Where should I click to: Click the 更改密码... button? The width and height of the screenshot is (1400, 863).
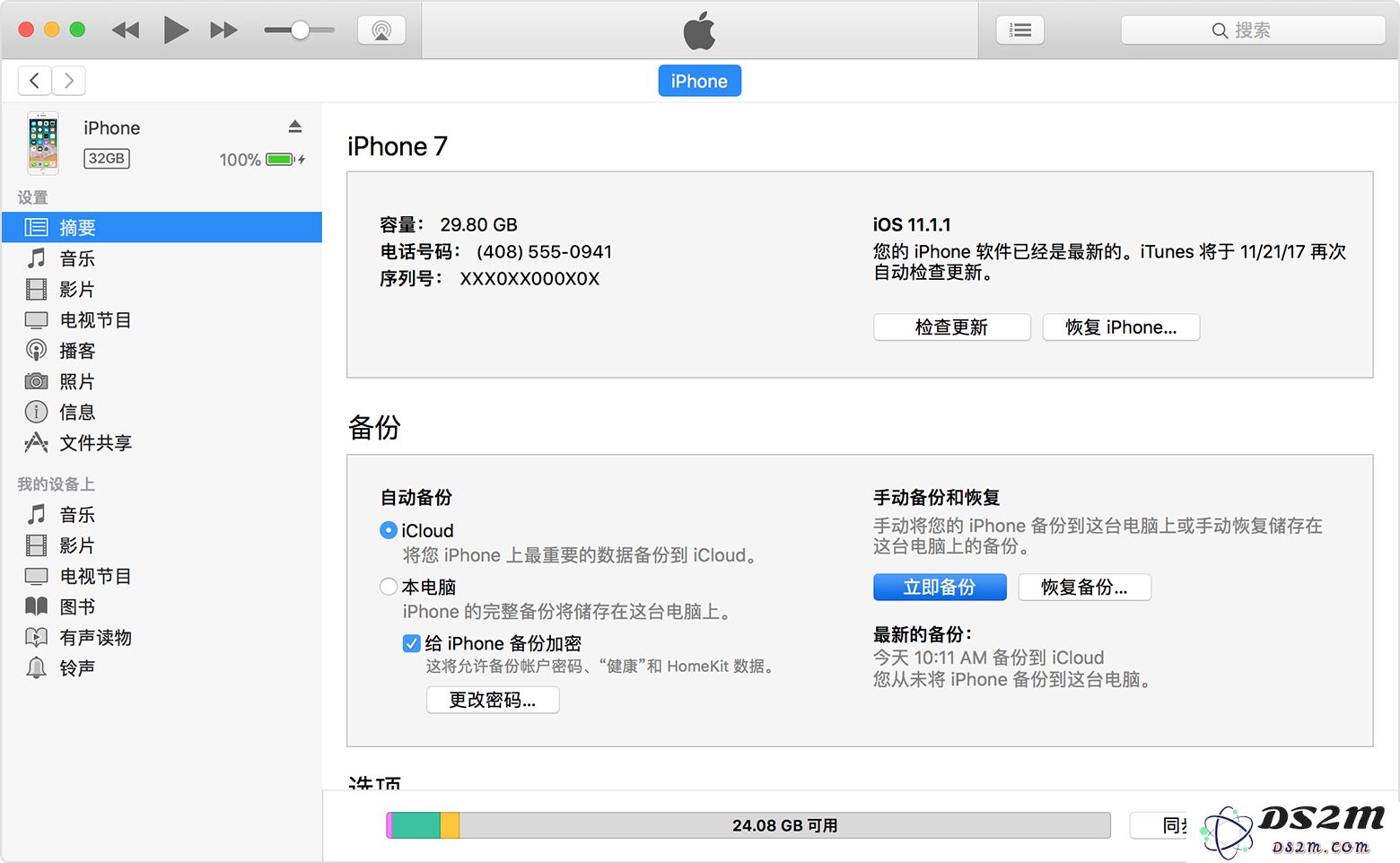coord(493,700)
